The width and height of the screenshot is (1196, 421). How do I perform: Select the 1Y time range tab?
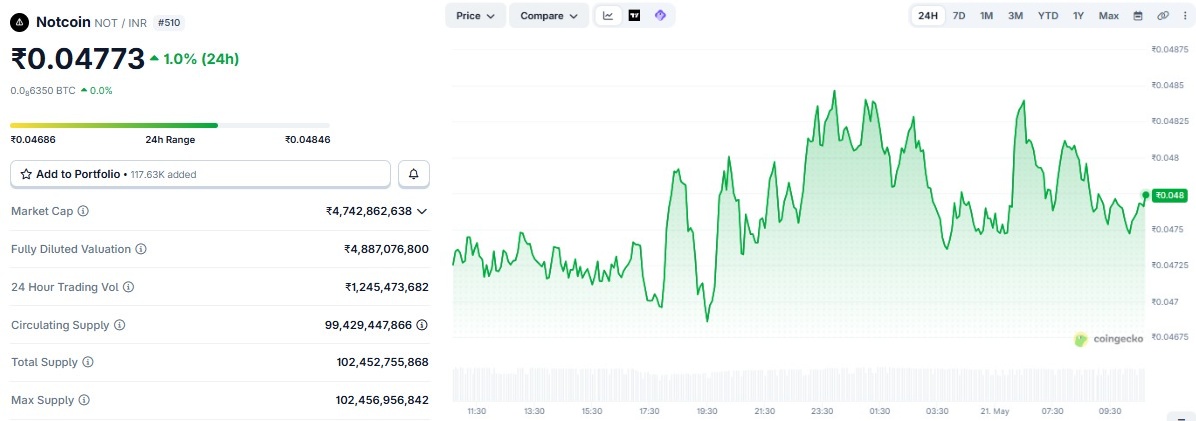click(x=1079, y=15)
